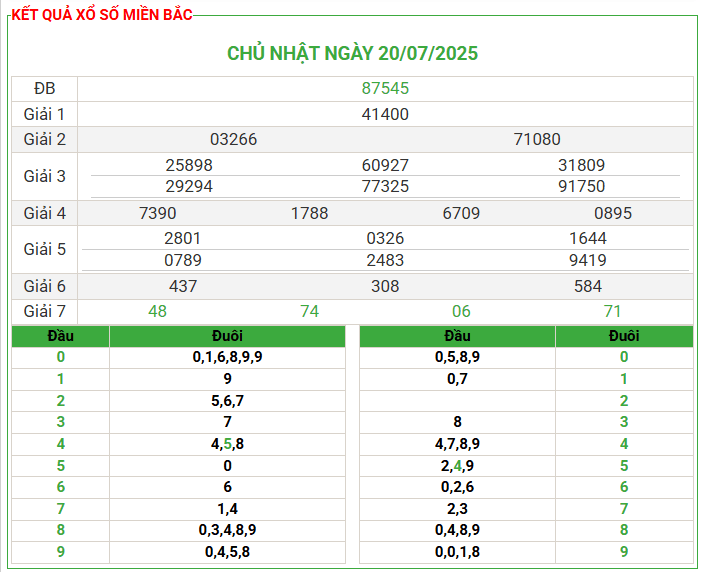The image size is (702, 572).
Task: Select Giải 5 number 2801
Action: click(x=182, y=239)
